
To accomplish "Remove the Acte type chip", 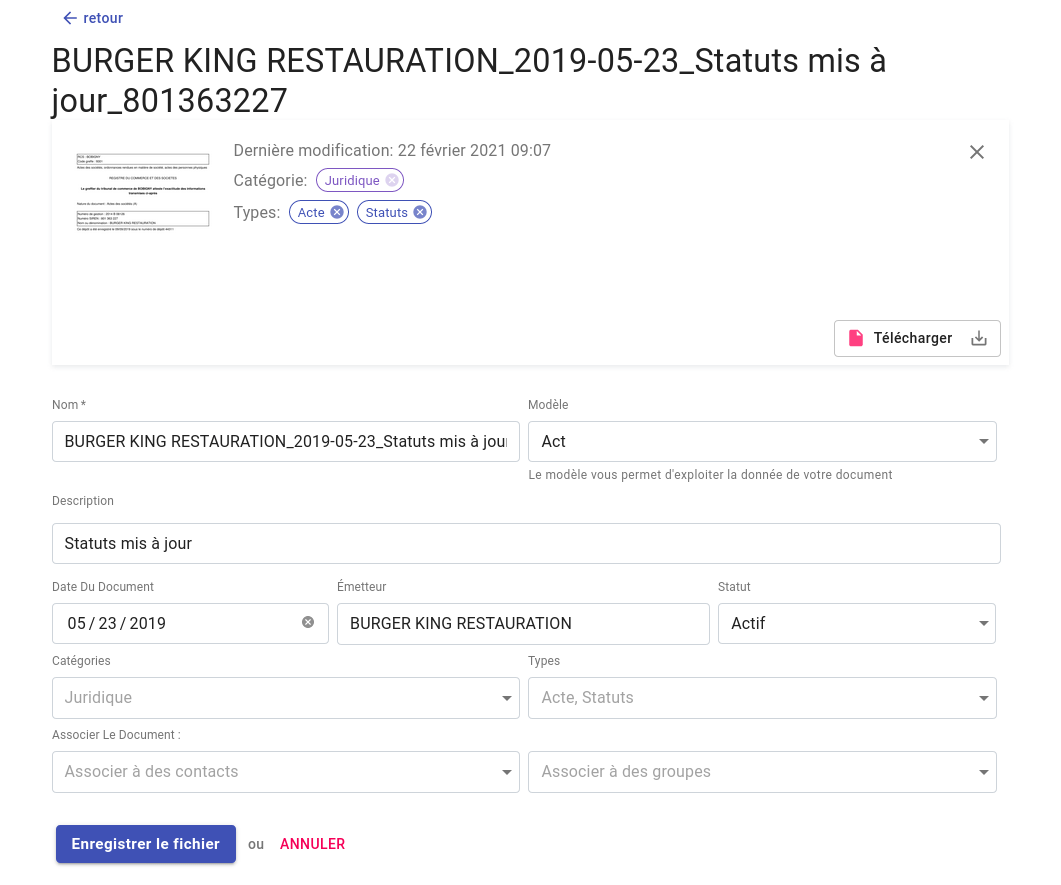I will tap(337, 212).
